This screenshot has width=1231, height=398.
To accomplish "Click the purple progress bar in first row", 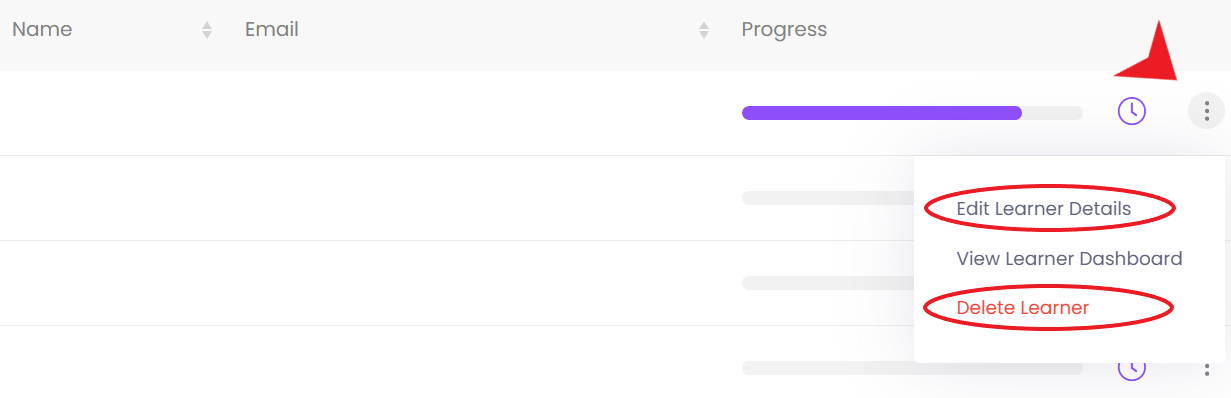I will [x=912, y=113].
